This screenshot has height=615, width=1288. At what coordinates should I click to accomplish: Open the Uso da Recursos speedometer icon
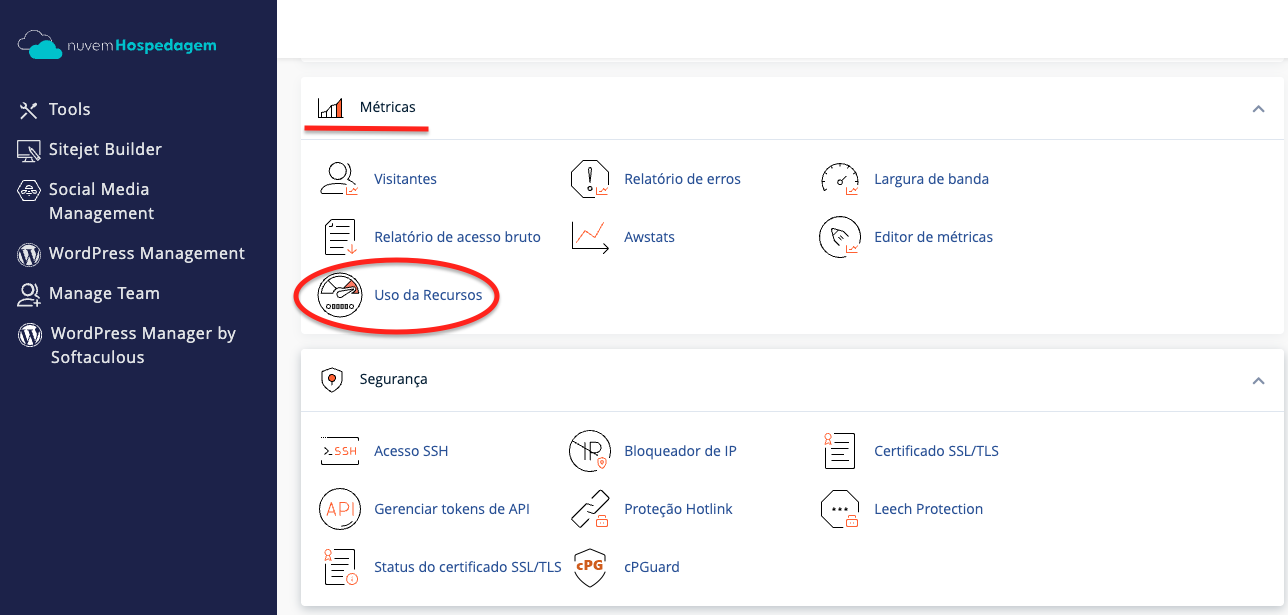click(x=339, y=295)
